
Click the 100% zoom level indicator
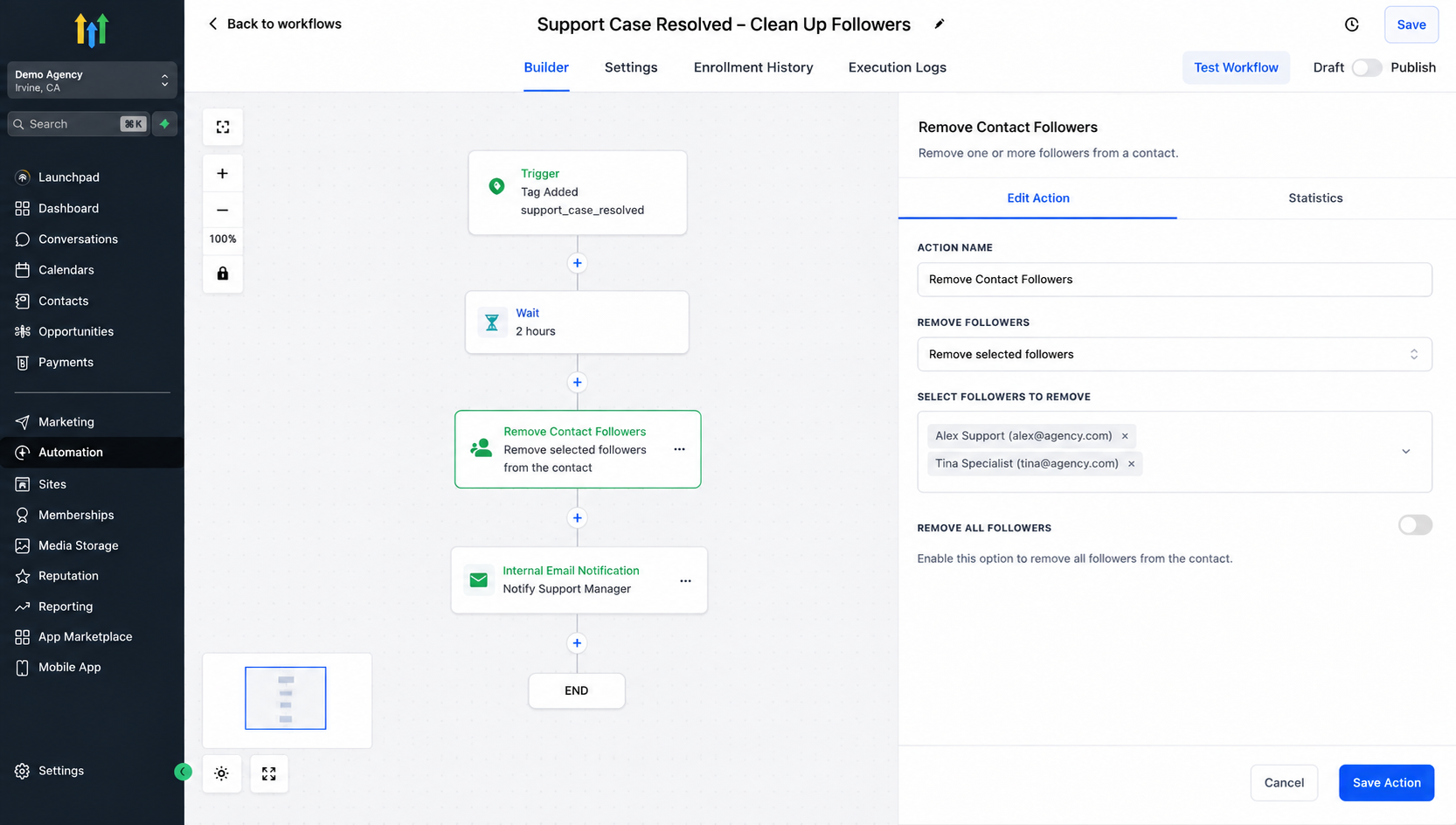[x=223, y=239]
